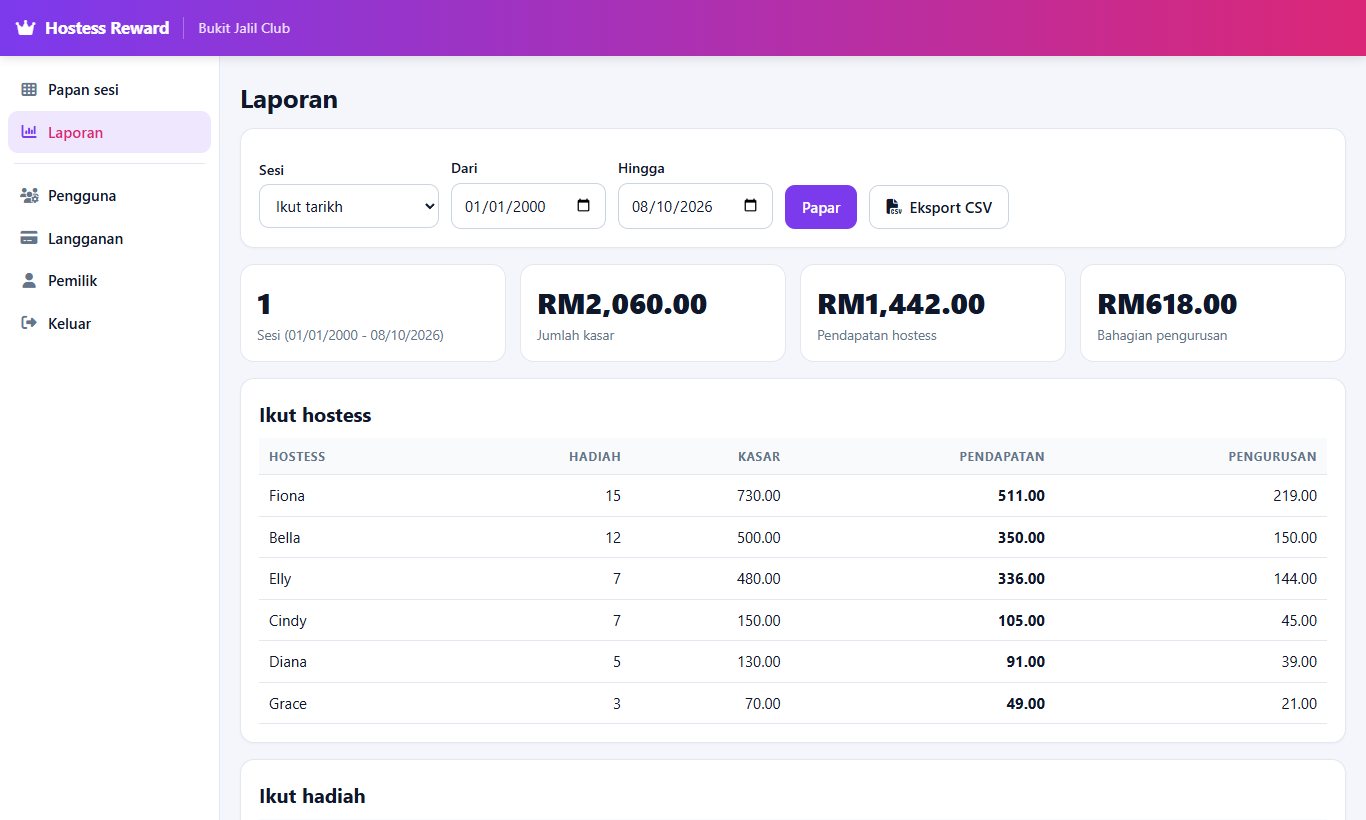Click the Eksport CSV button
Viewport: 1366px width, 820px height.
tap(939, 207)
